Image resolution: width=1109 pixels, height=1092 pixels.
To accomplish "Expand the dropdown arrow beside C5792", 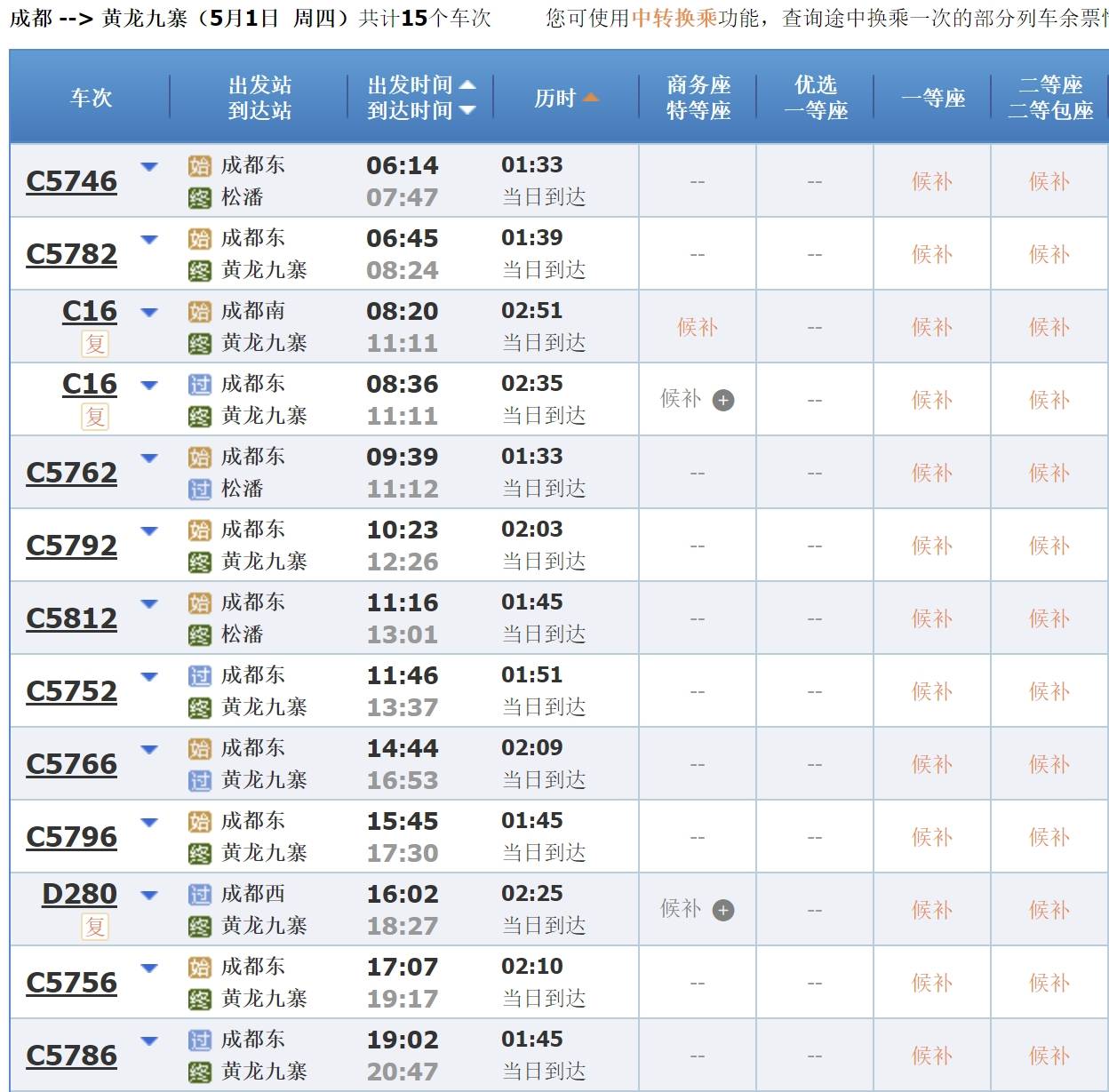I will tap(149, 531).
